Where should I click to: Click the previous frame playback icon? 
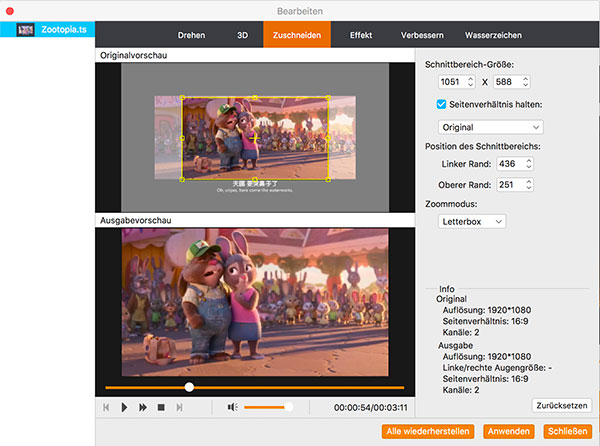[x=106, y=407]
